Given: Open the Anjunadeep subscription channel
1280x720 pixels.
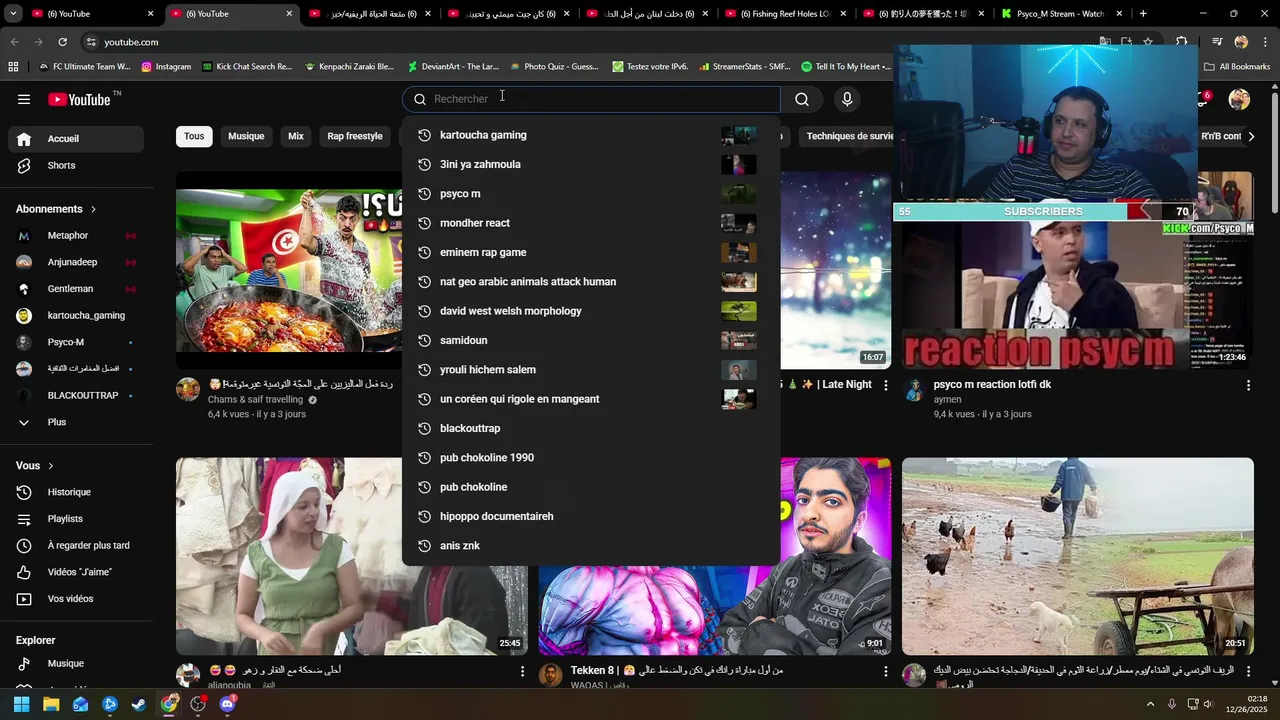Looking at the screenshot, I should coord(76,262).
